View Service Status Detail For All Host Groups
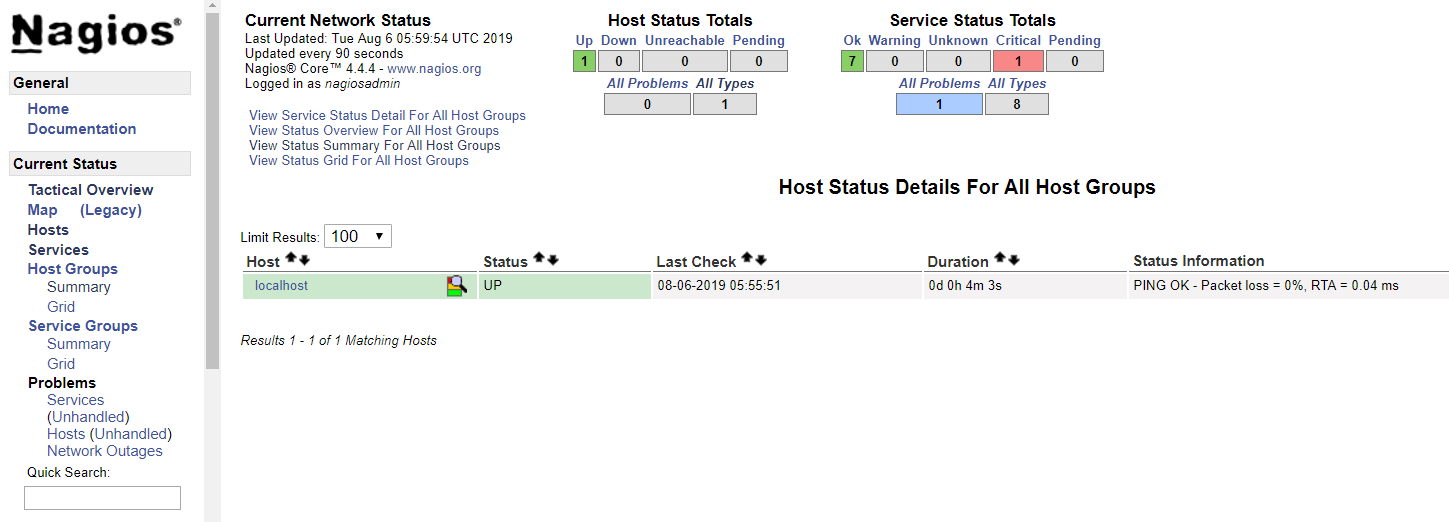Screen dimensions: 1449x522 pyautogui.click(x=387, y=116)
